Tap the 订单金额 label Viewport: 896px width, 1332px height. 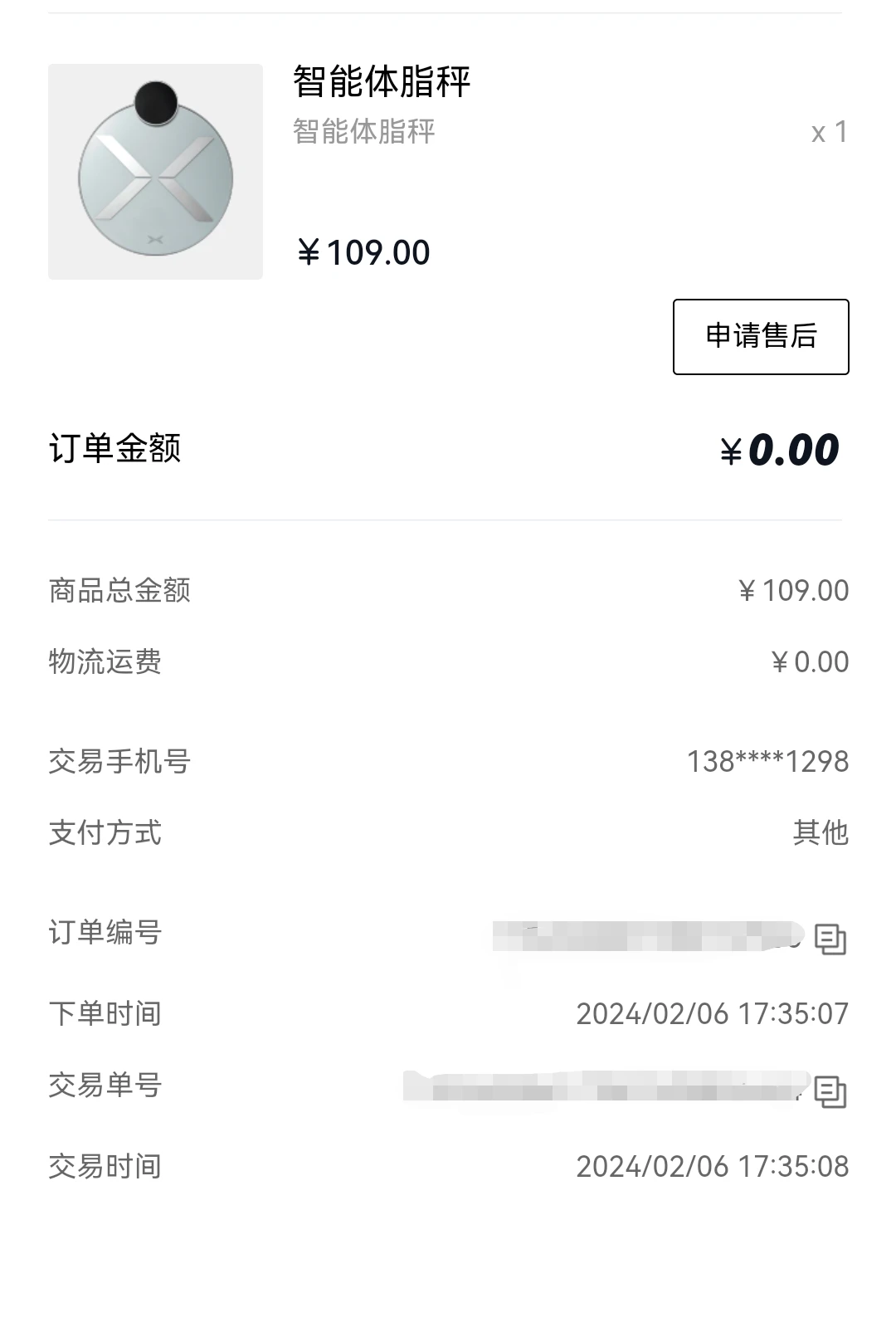(x=114, y=448)
